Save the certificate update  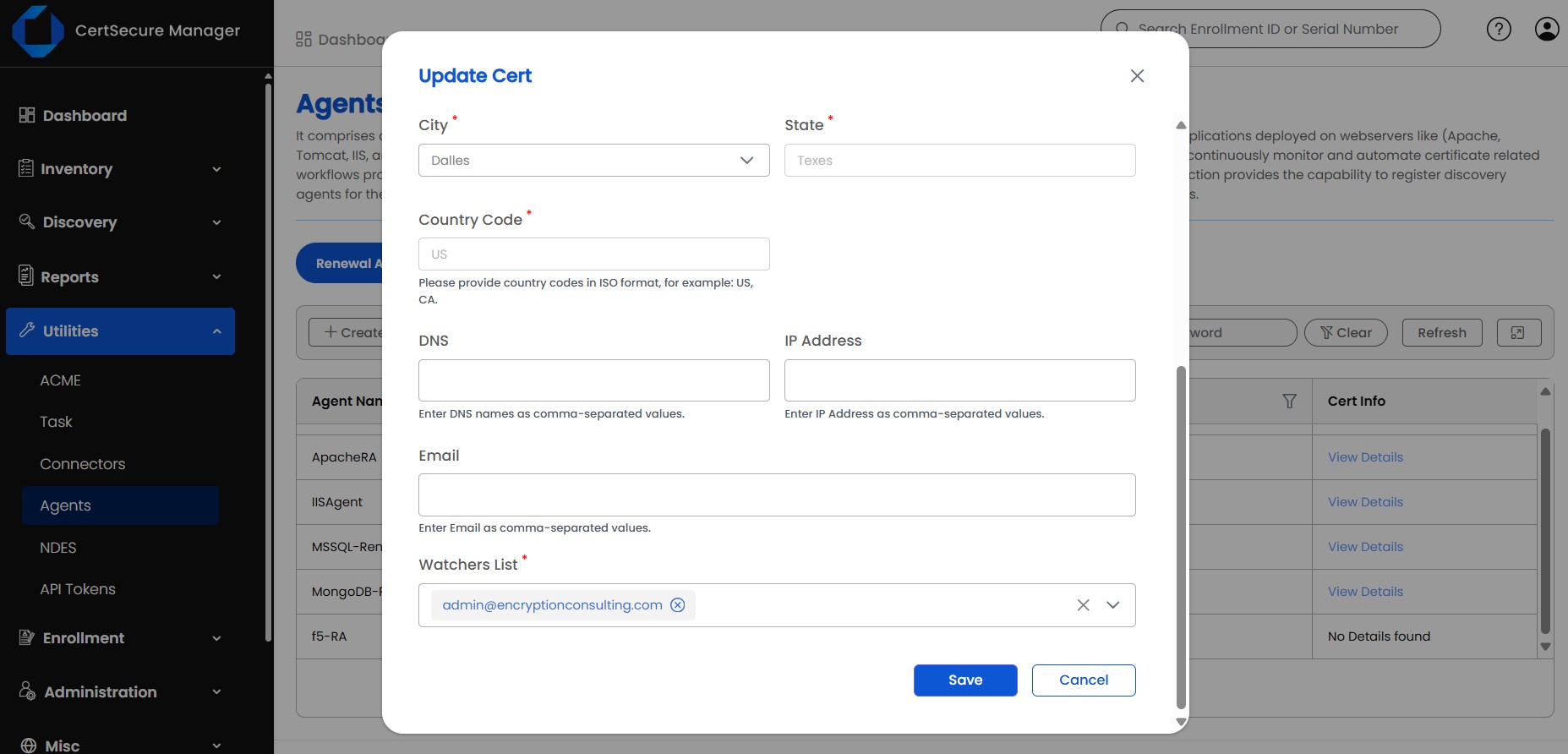click(965, 680)
